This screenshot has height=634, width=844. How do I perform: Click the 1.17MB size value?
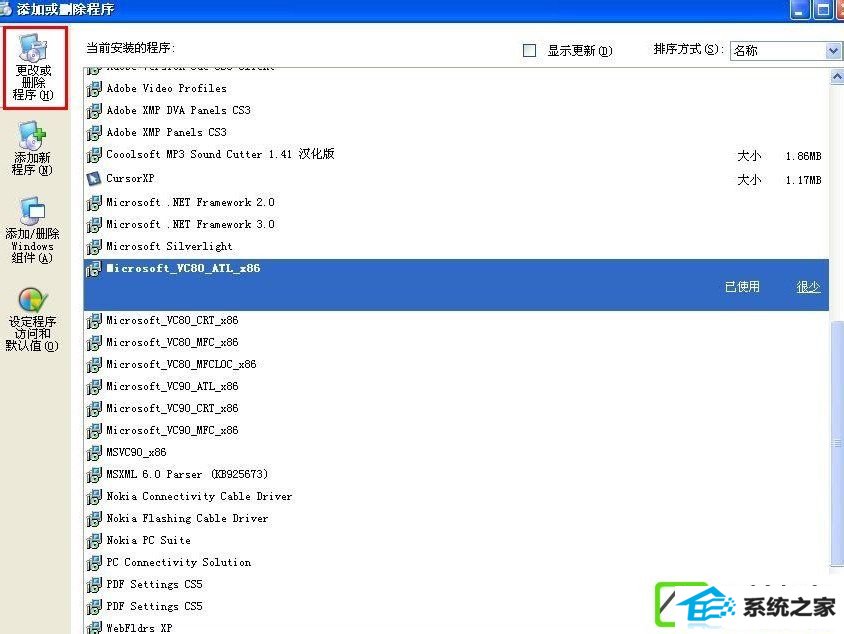point(803,180)
